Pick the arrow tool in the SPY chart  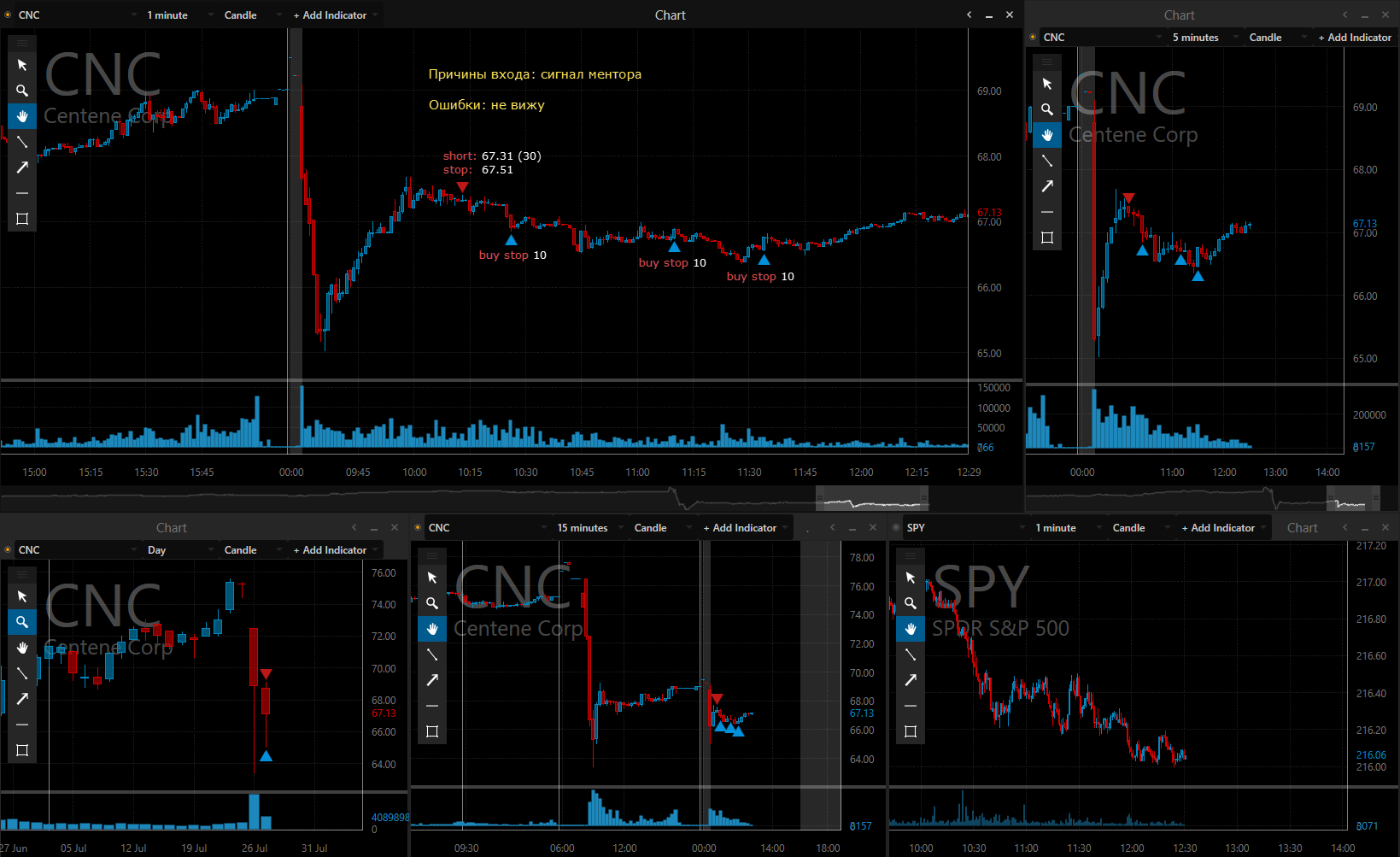[x=911, y=680]
